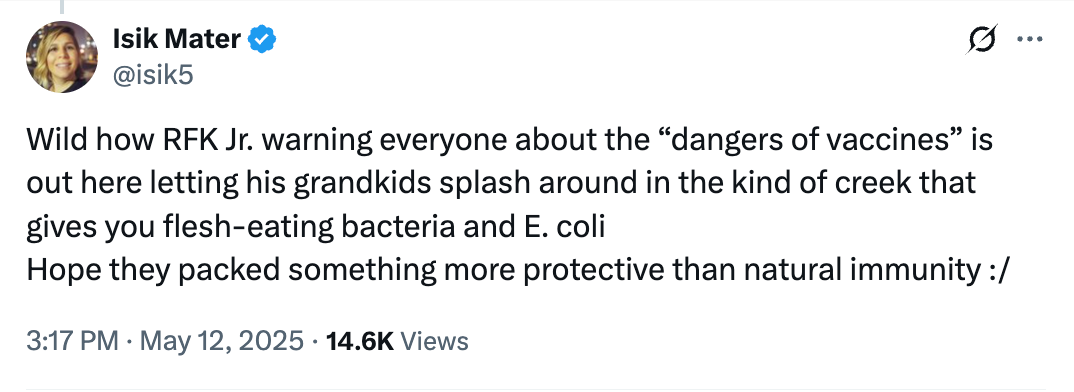Click the phrase "RFK Jr." in the post

click(208, 140)
